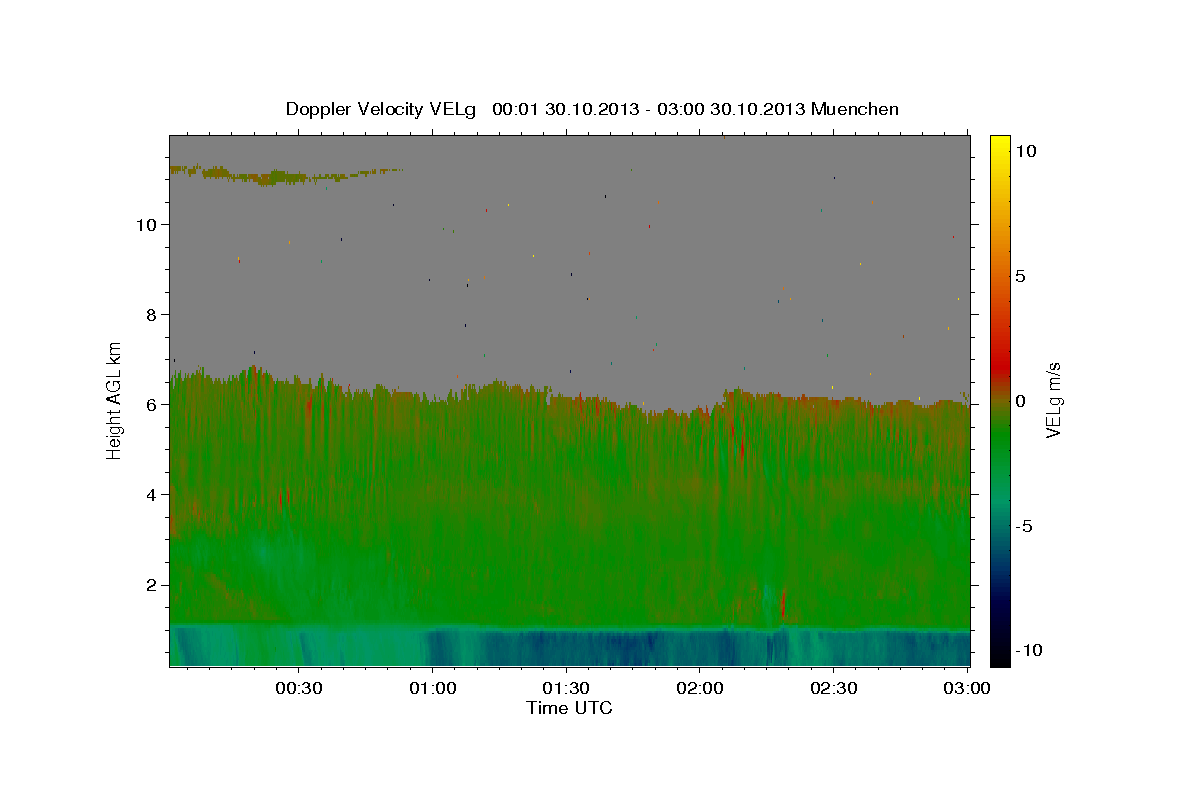Click the colorbar value -10 label
This screenshot has width=1200, height=800.
[1028, 650]
